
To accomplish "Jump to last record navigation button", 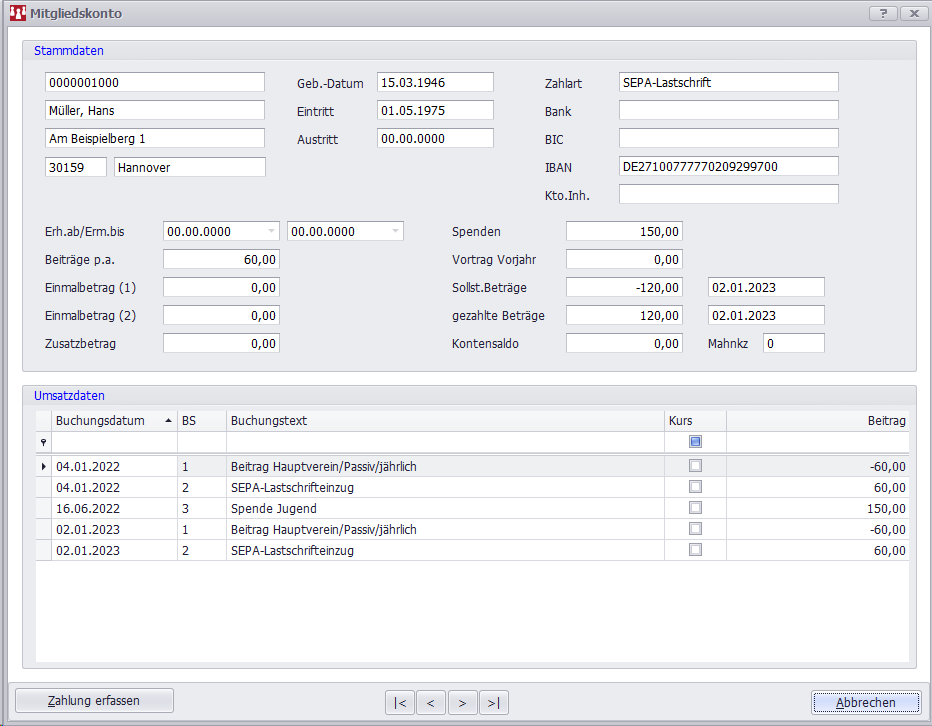I will pyautogui.click(x=494, y=703).
